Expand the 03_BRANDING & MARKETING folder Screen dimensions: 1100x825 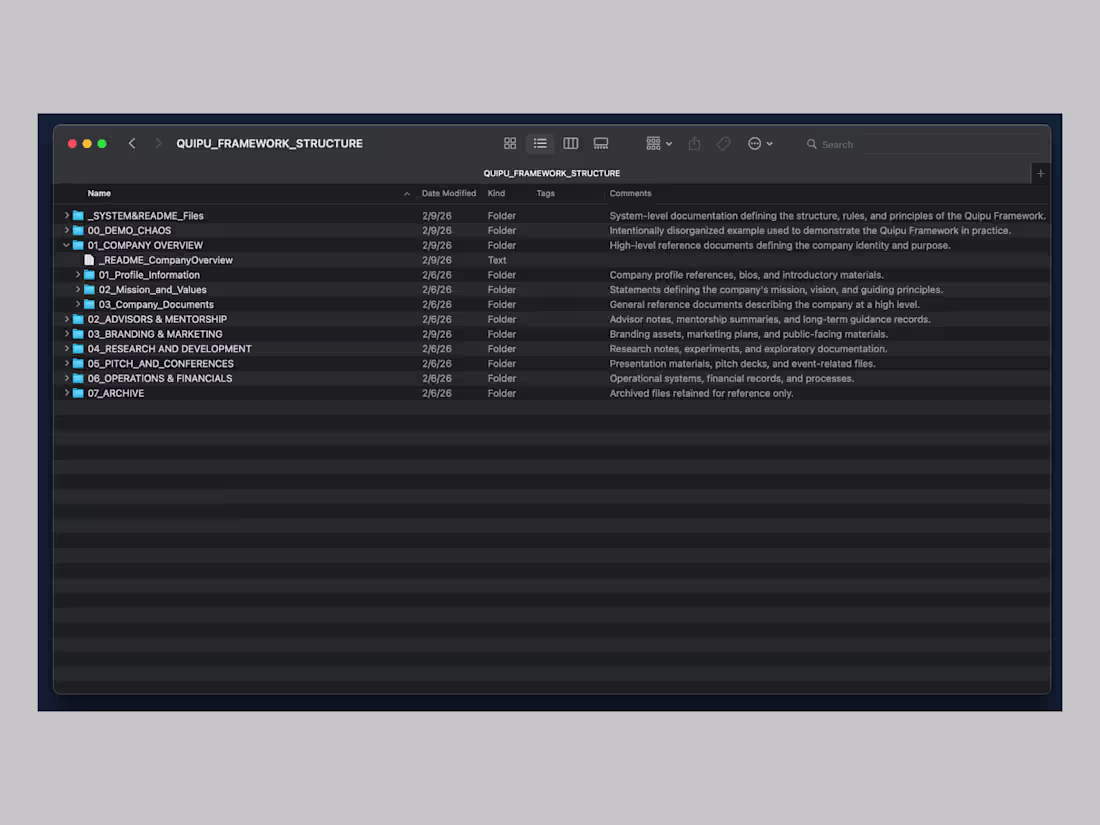pos(67,334)
